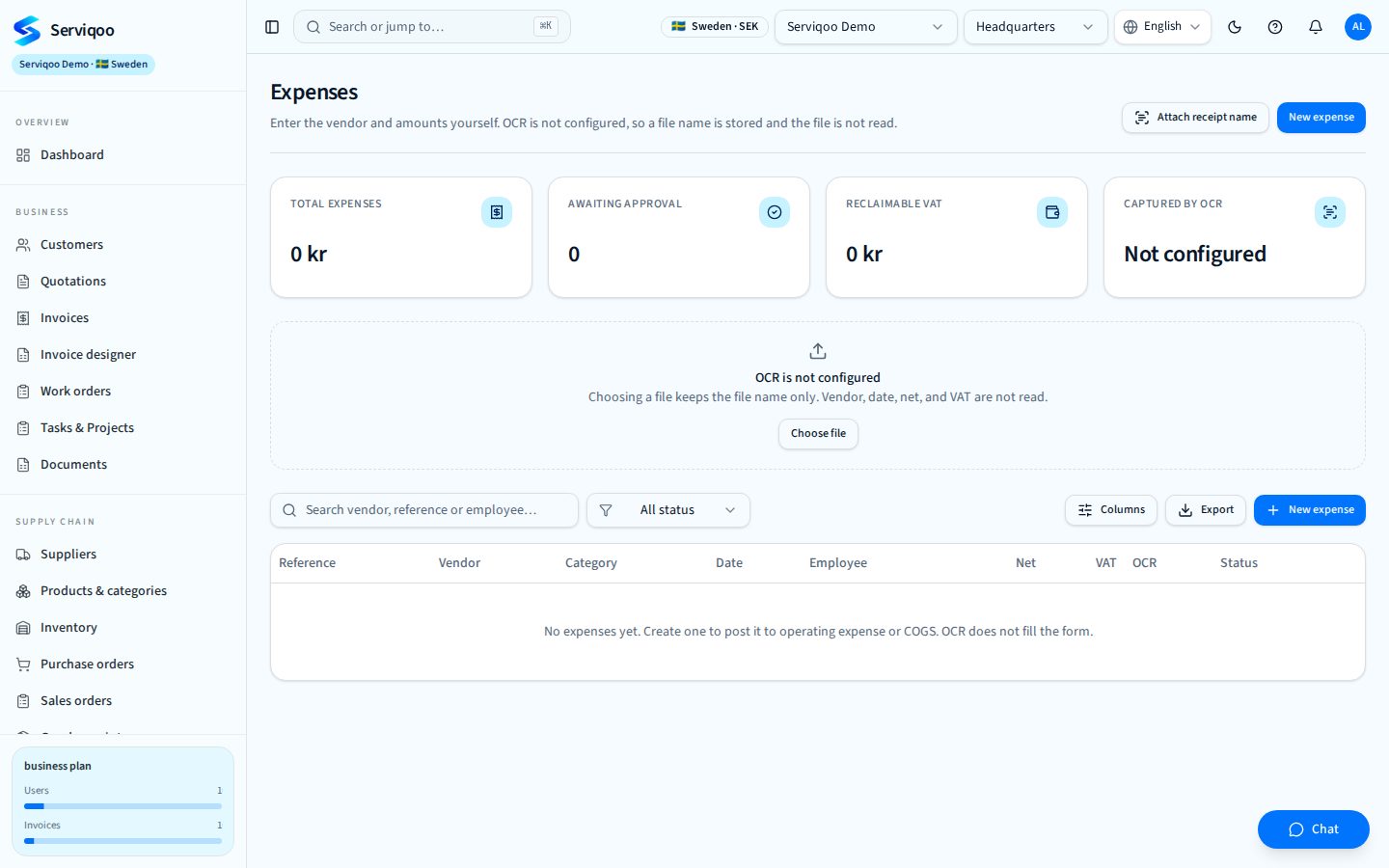Screen dimensions: 1389x868
Task: Click the New expense button in page header
Action: tap(1321, 118)
